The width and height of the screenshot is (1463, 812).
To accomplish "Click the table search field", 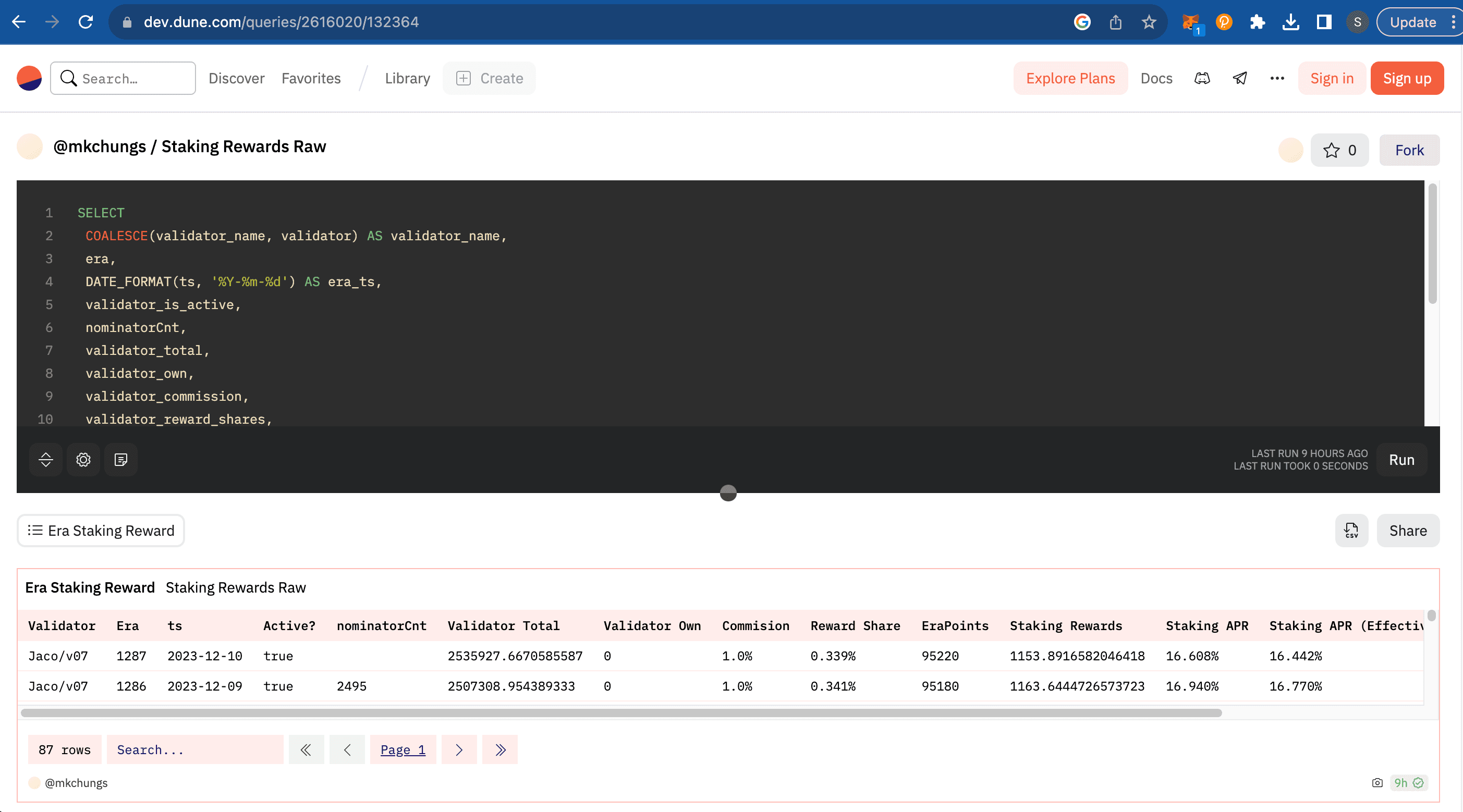I will (x=195, y=749).
